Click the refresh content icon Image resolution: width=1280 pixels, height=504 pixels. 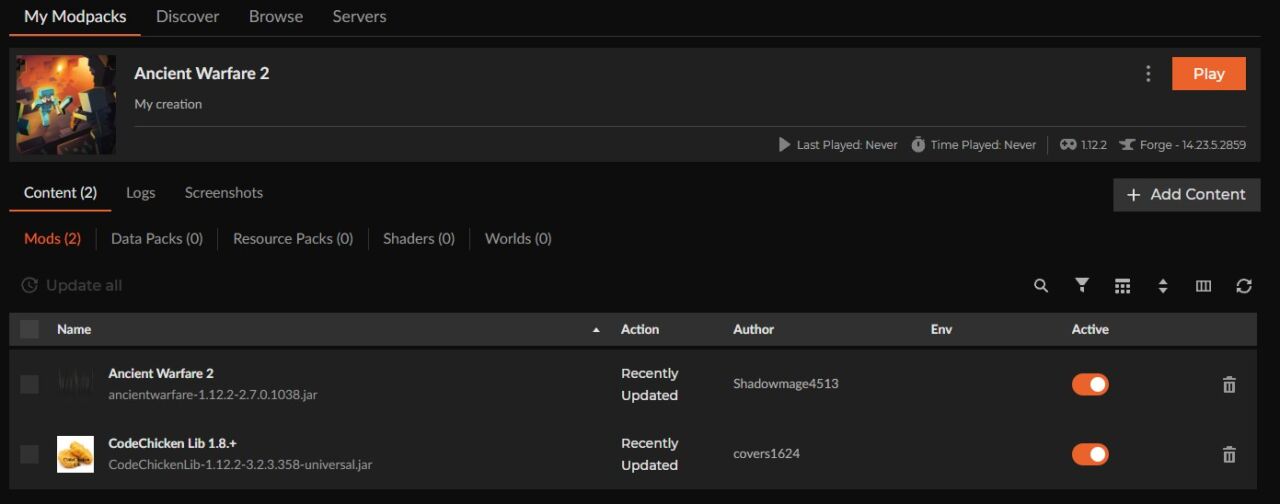[x=1244, y=286]
